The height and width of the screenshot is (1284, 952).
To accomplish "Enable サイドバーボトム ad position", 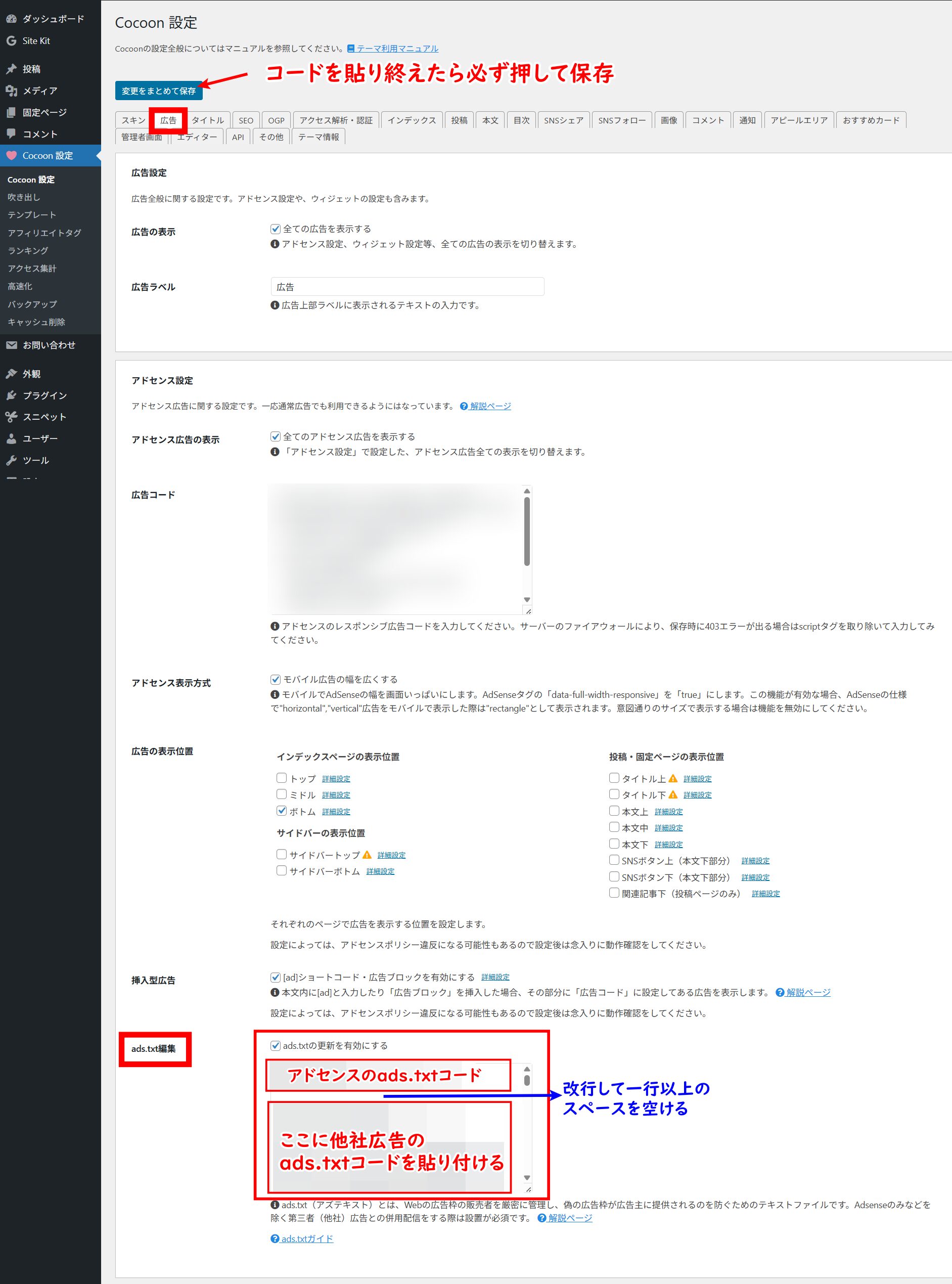I will [x=282, y=870].
